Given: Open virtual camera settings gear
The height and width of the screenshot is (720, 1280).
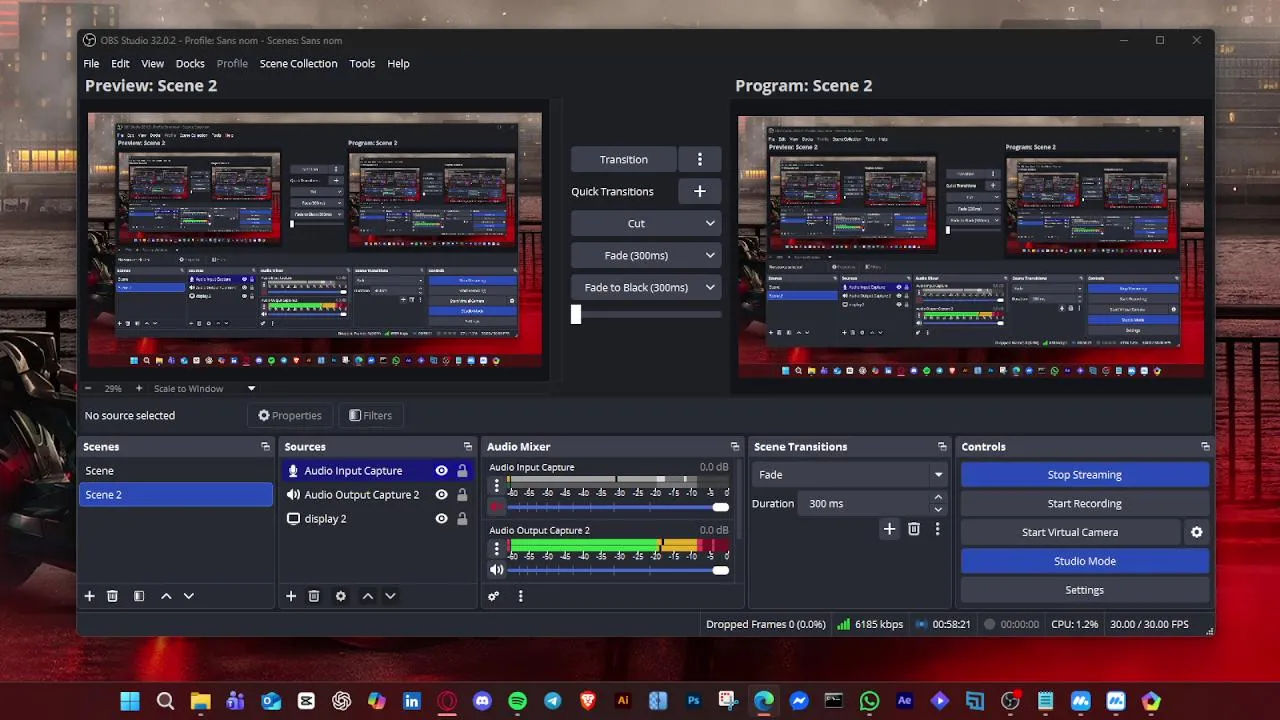Looking at the screenshot, I should [x=1196, y=533].
